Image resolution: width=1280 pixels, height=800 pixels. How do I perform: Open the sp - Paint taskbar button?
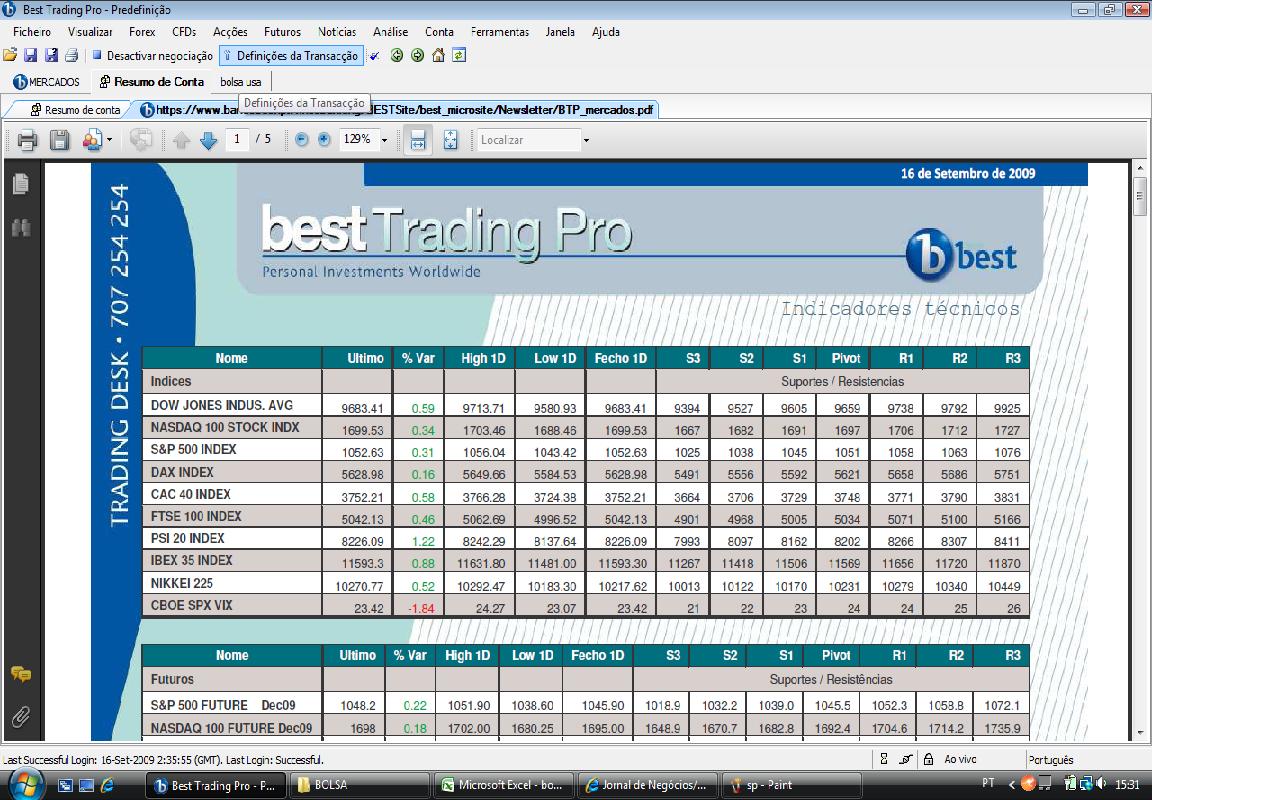[x=793, y=785]
